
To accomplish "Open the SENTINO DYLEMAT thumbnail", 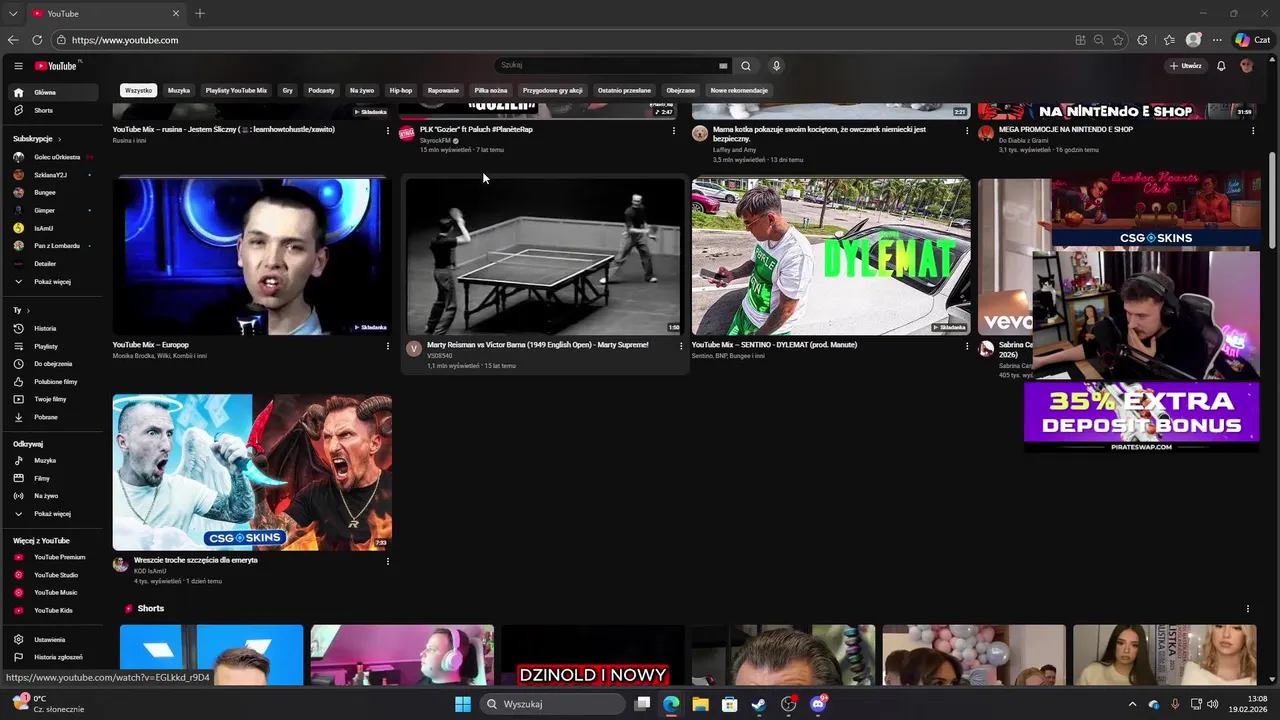I will (x=831, y=256).
